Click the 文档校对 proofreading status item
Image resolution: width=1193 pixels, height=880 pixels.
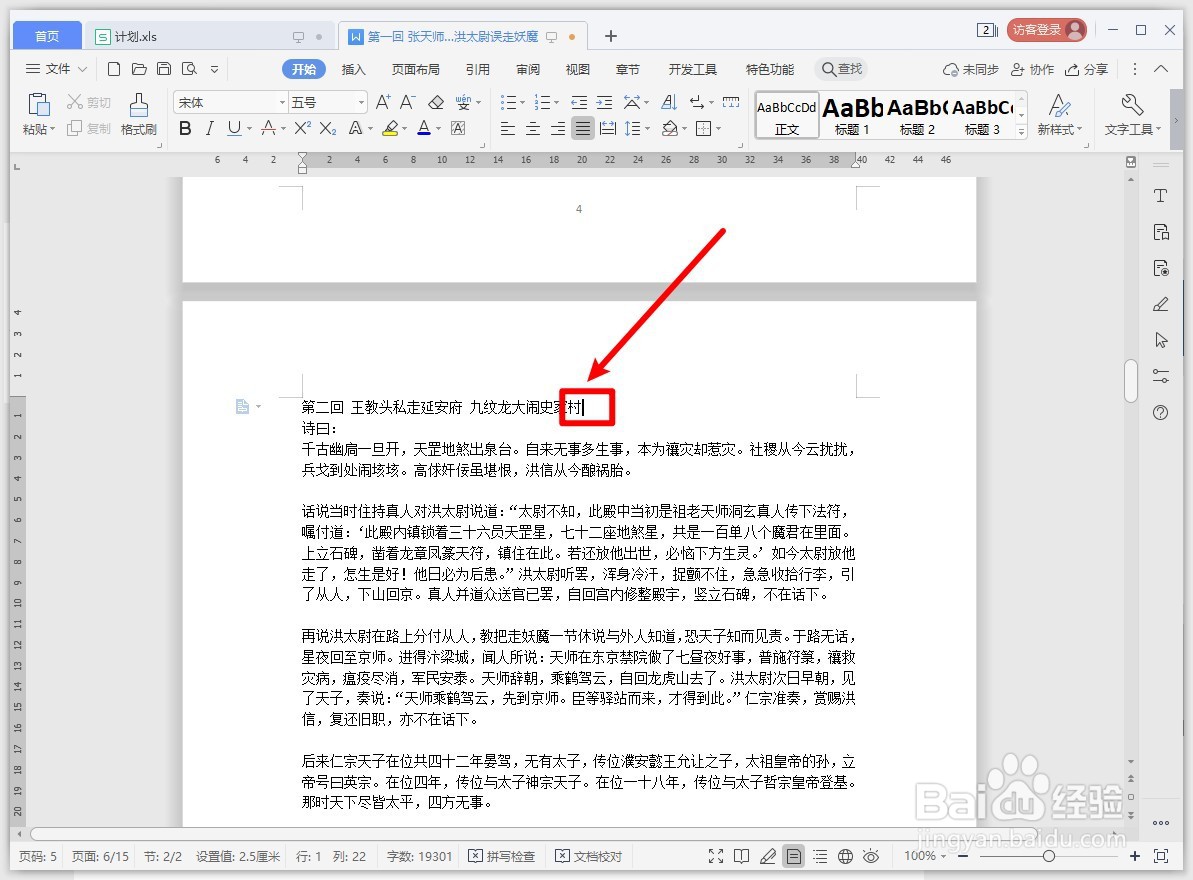pyautogui.click(x=588, y=856)
